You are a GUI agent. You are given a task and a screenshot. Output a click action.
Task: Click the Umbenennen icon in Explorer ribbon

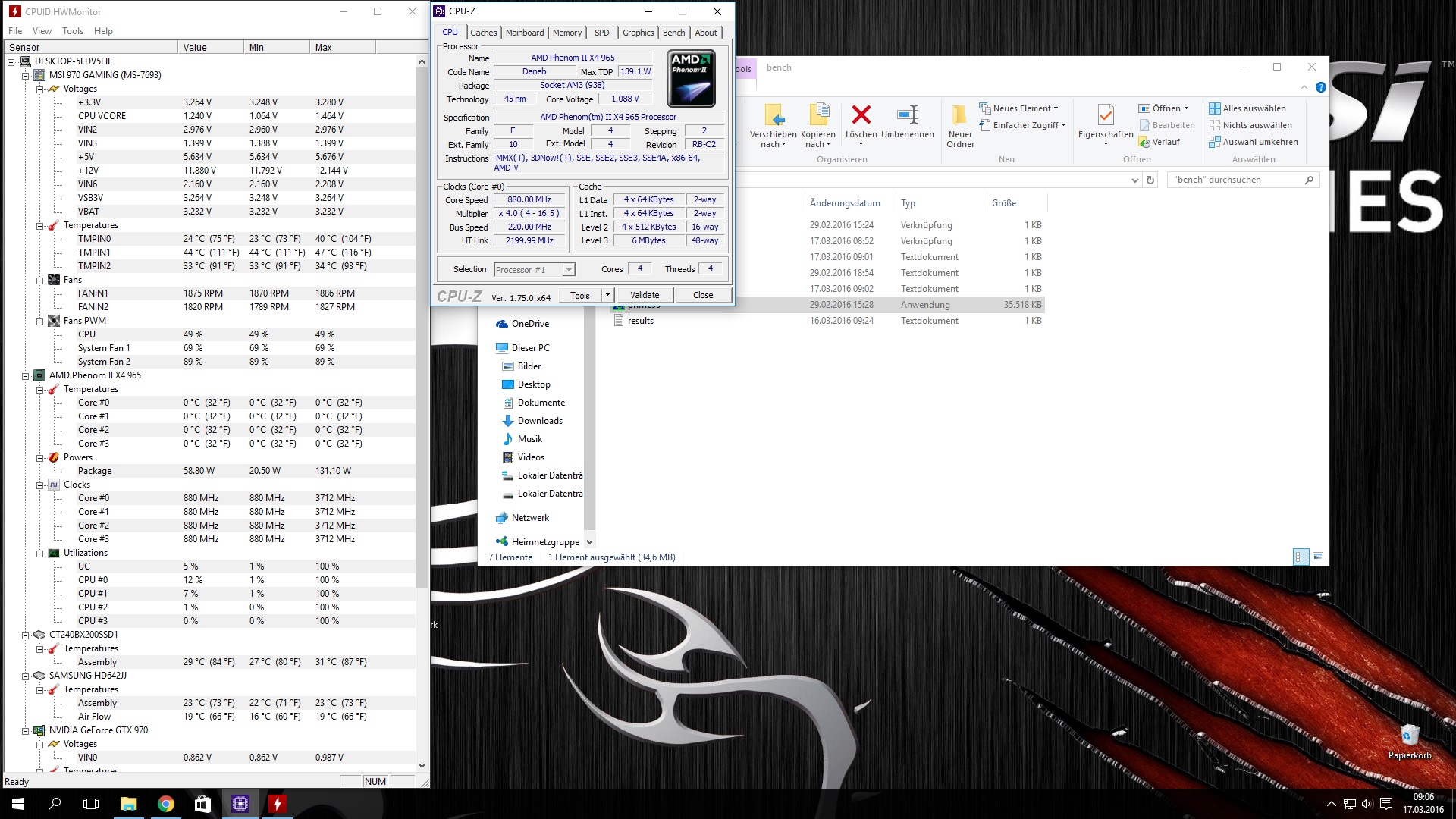[x=908, y=115]
